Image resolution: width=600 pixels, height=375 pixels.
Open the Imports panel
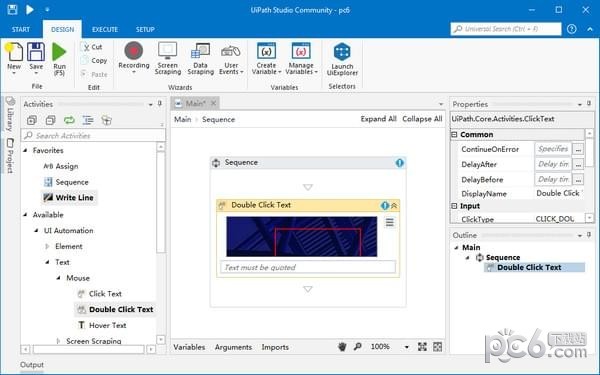[275, 347]
